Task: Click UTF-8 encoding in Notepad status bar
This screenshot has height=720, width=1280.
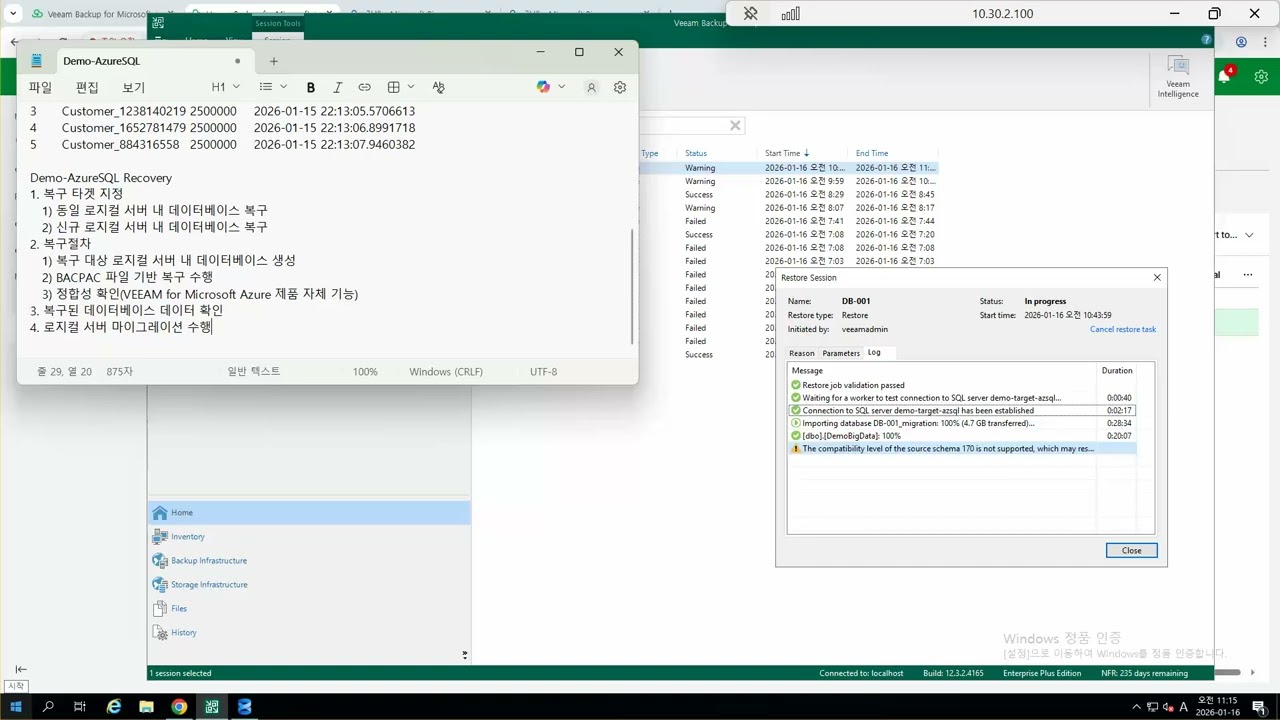Action: (x=543, y=372)
